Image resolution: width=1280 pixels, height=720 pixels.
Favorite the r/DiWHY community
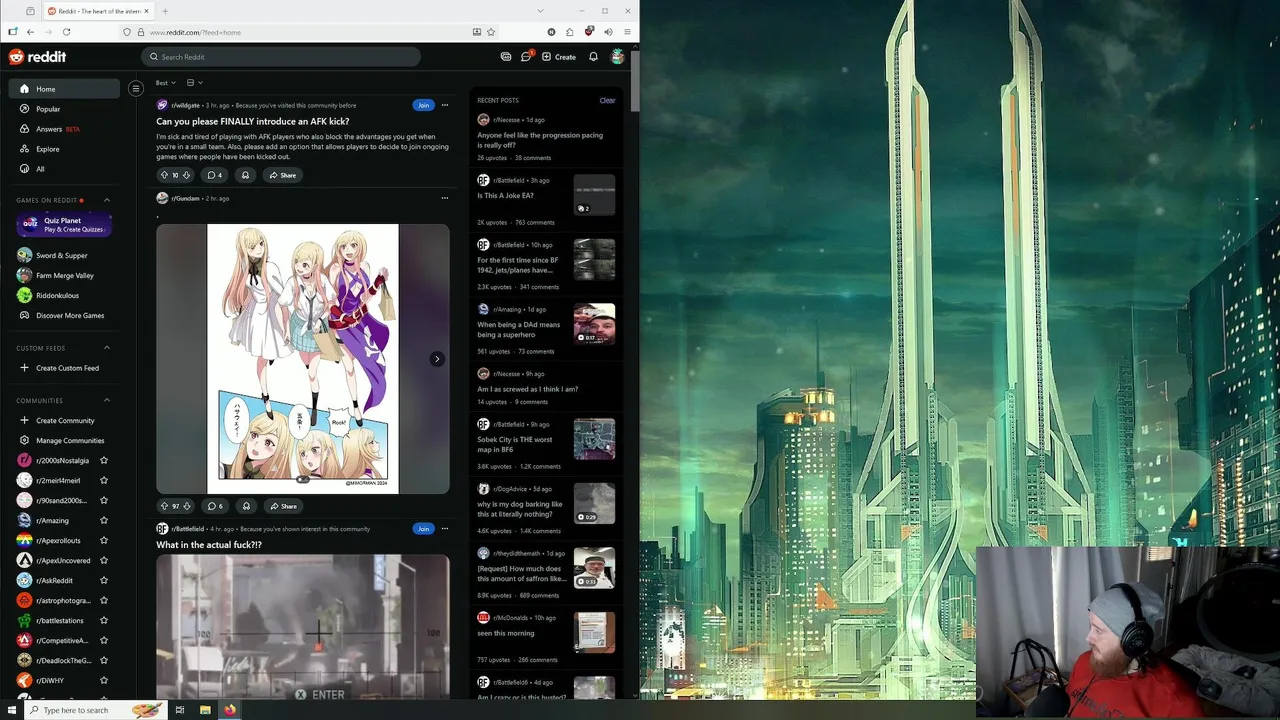(x=104, y=681)
